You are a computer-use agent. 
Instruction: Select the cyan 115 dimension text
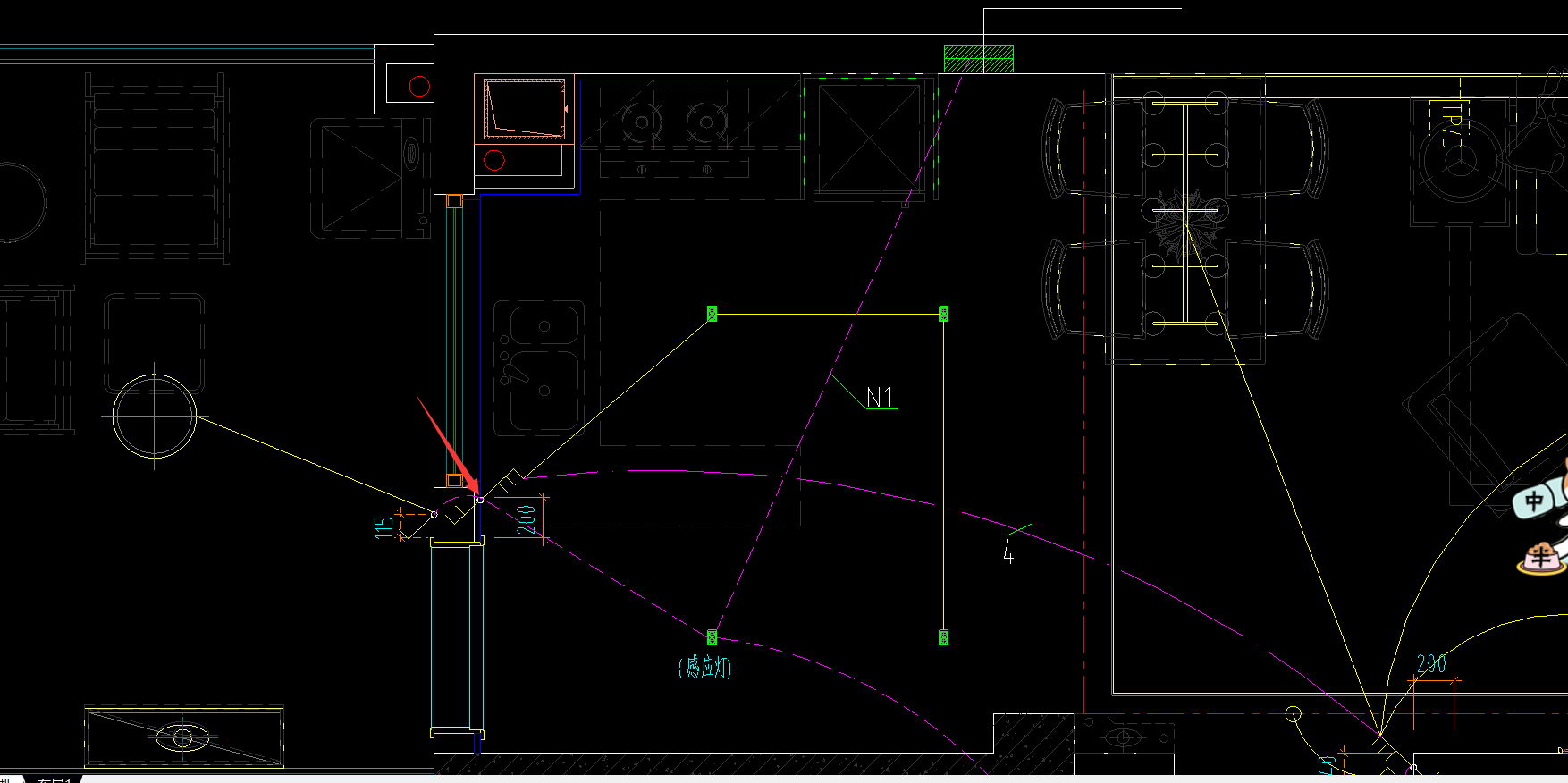tap(384, 526)
